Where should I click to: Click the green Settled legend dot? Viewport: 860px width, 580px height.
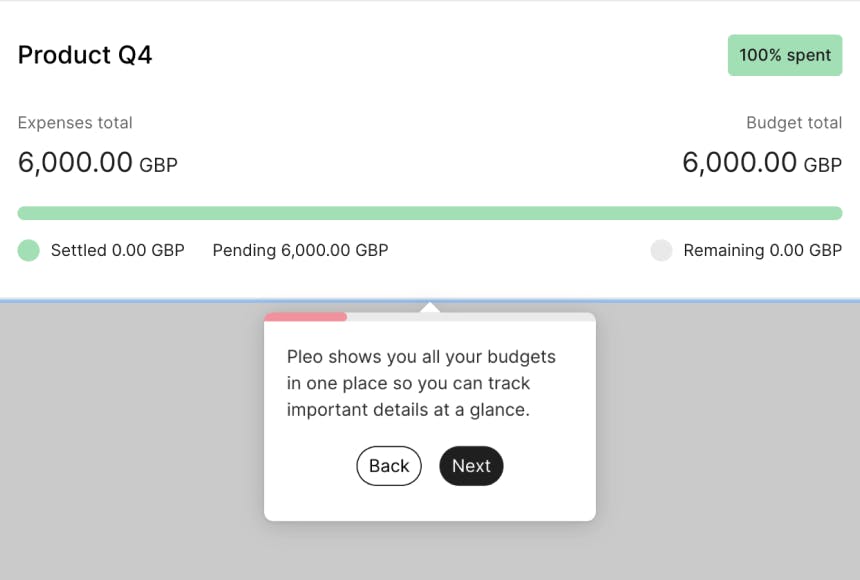tap(28, 250)
